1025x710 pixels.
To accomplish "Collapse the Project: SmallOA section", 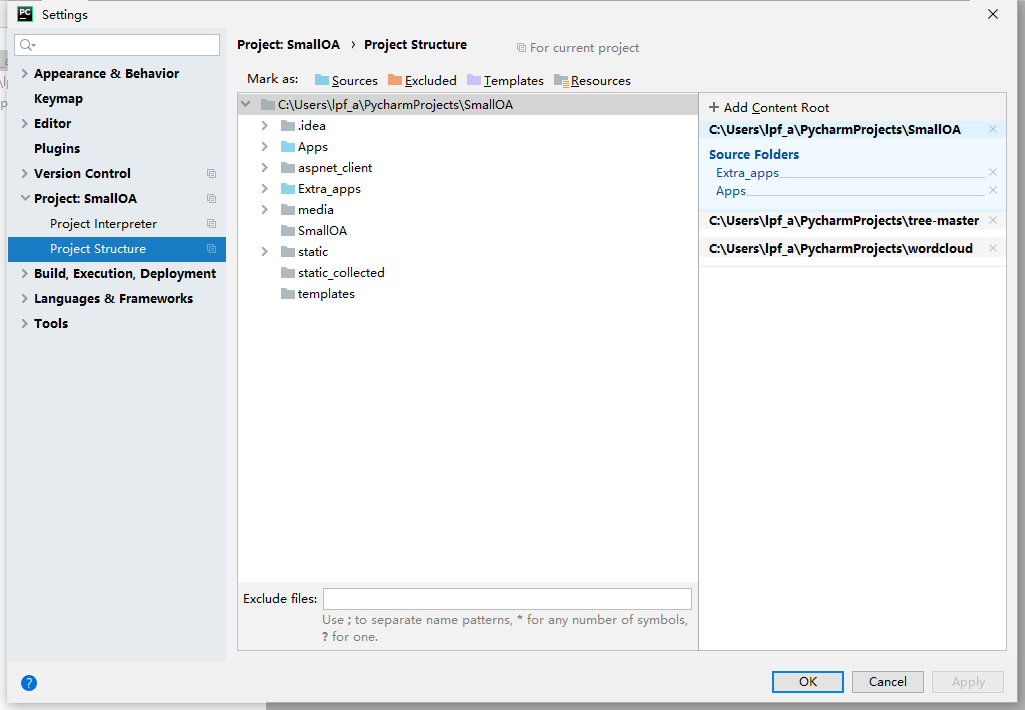I will point(25,198).
